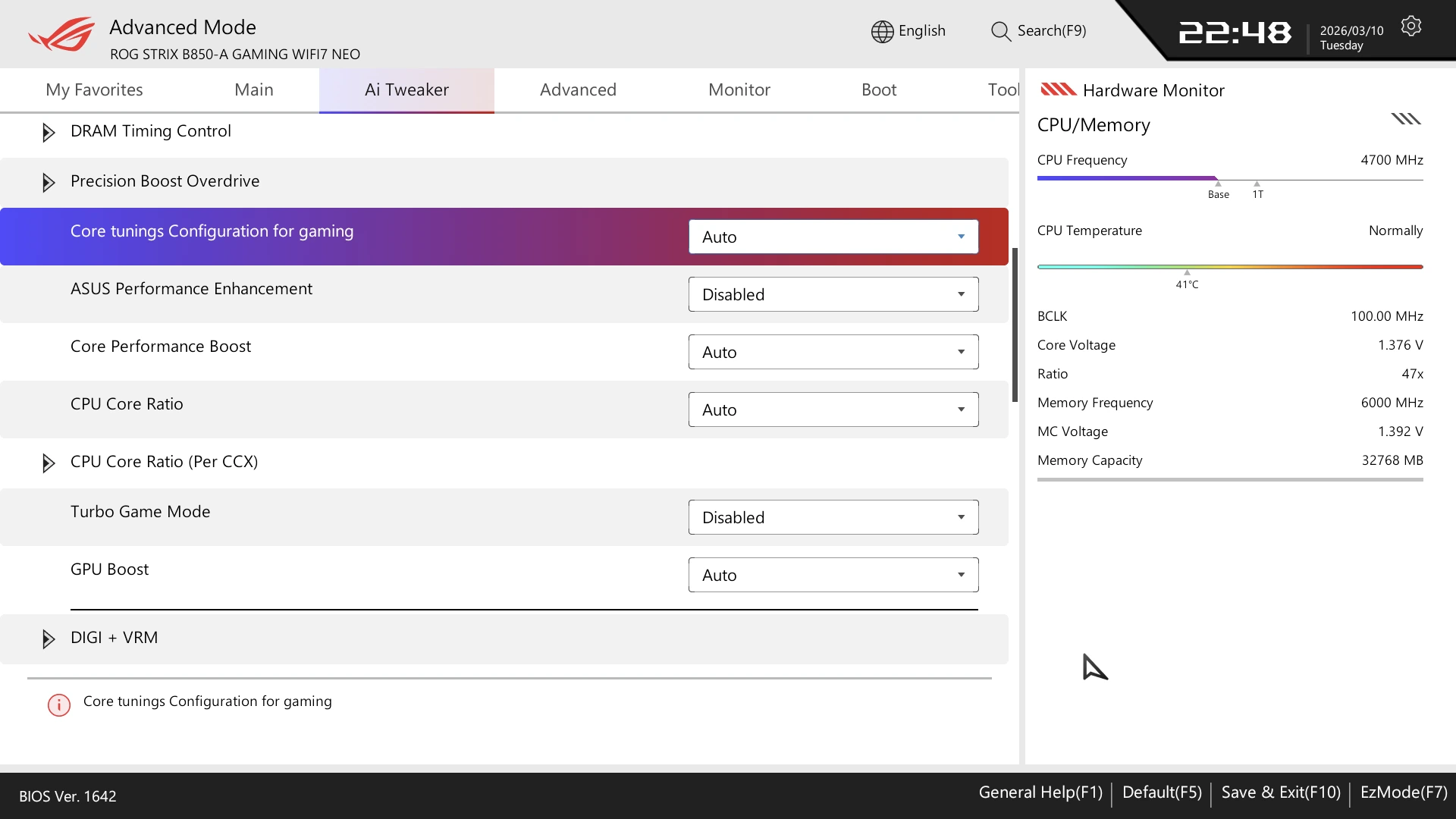Click the info icon in help area

pos(59,705)
